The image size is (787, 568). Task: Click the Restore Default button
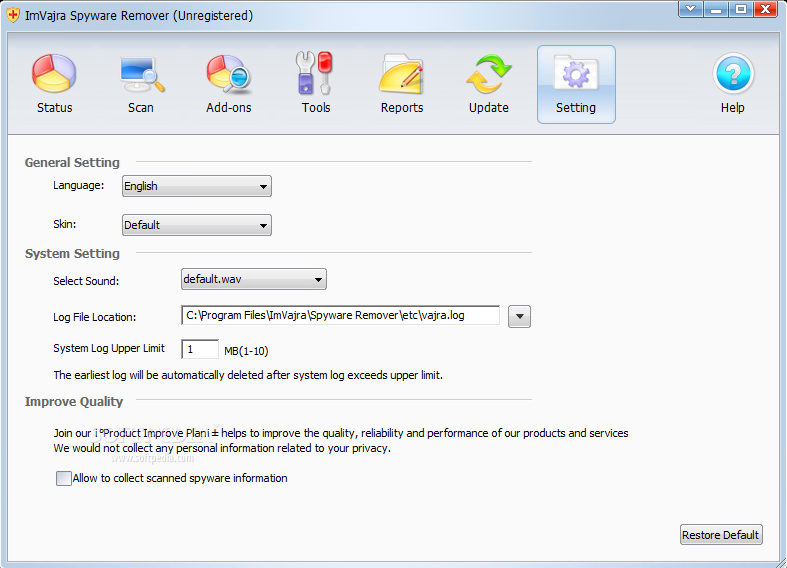[x=721, y=535]
